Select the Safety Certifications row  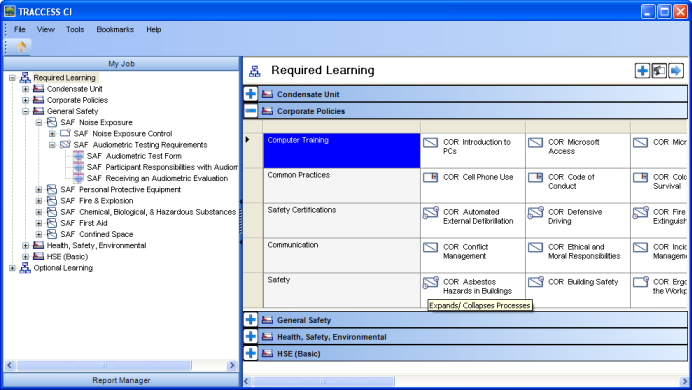(x=342, y=220)
